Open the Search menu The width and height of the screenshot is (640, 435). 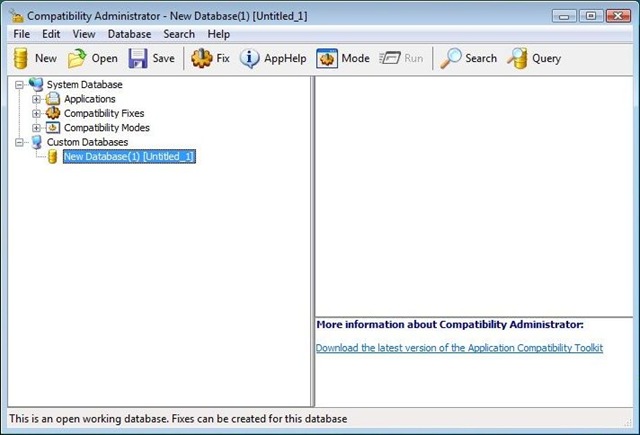179,34
